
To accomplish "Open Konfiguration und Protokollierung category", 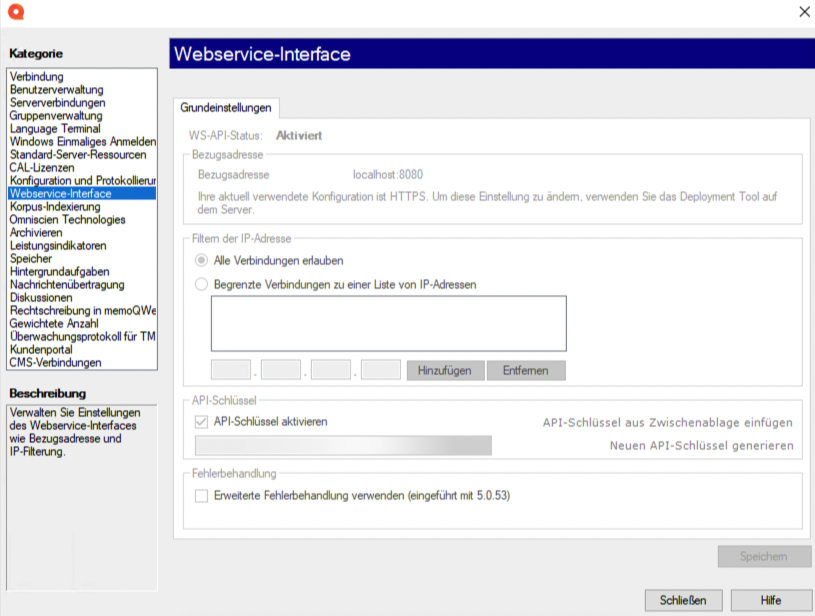I will pyautogui.click(x=82, y=180).
